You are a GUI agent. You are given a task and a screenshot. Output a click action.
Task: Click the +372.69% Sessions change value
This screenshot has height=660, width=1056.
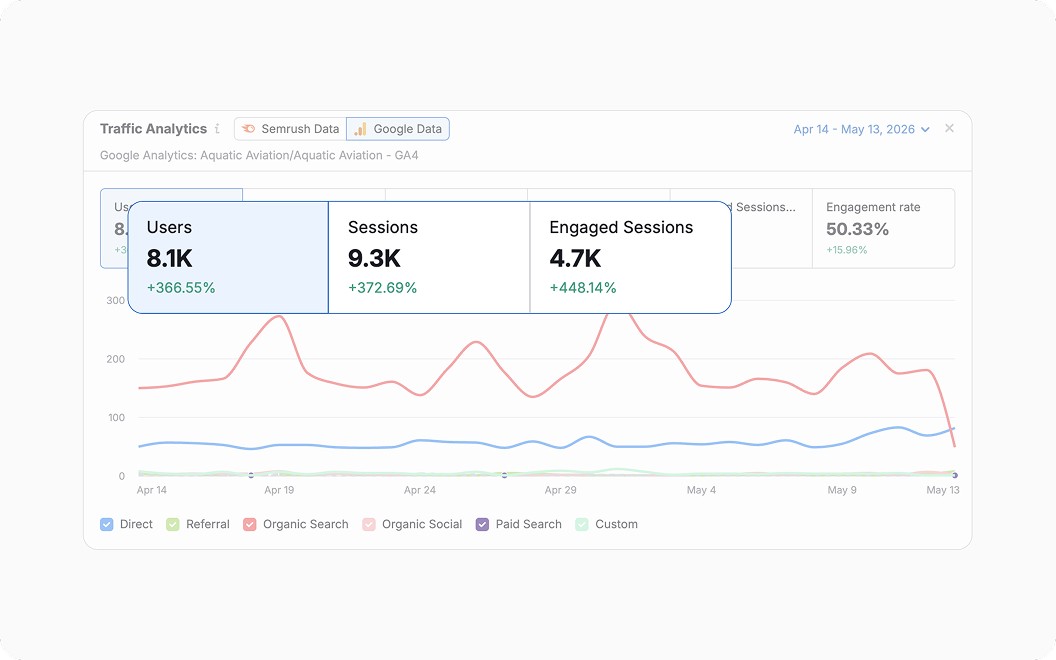383,288
